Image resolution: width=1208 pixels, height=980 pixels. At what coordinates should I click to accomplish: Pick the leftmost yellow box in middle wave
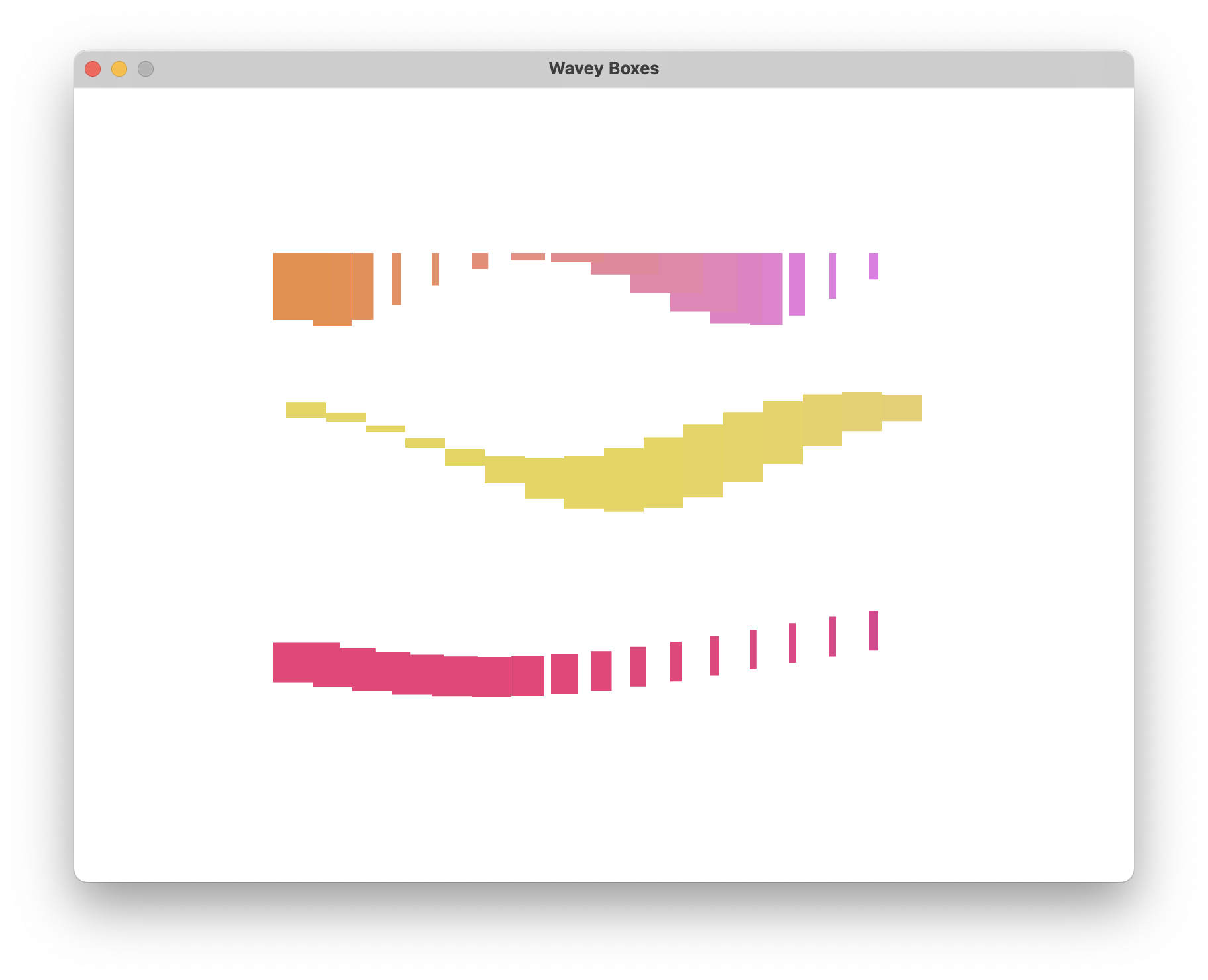click(x=305, y=410)
